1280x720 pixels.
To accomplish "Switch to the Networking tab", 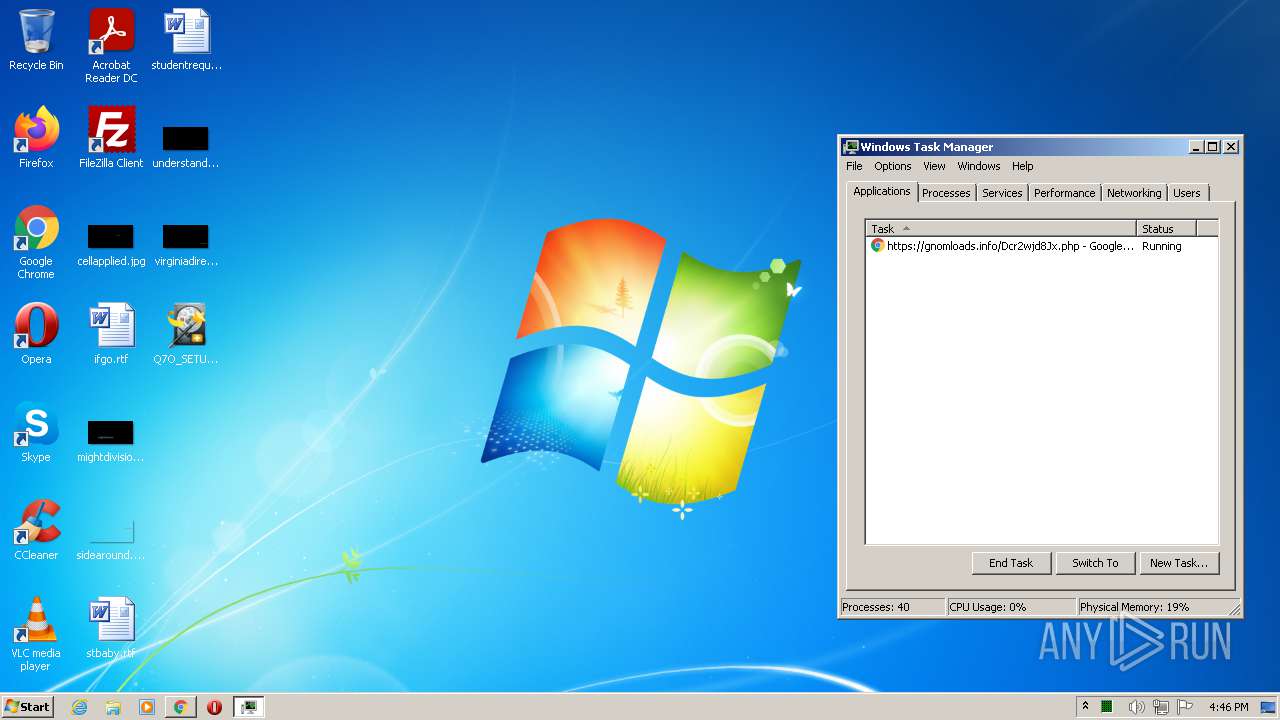I will (x=1134, y=193).
